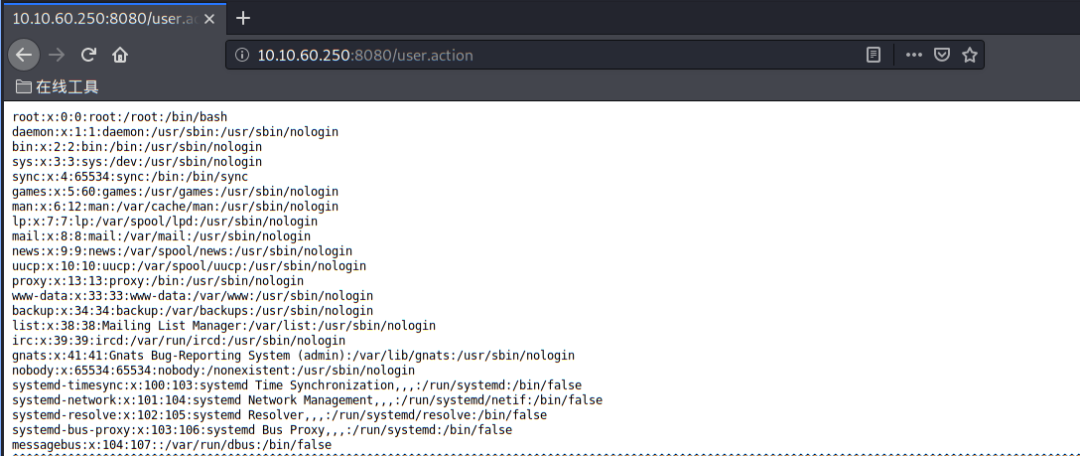Save page to Pocket

(942, 55)
